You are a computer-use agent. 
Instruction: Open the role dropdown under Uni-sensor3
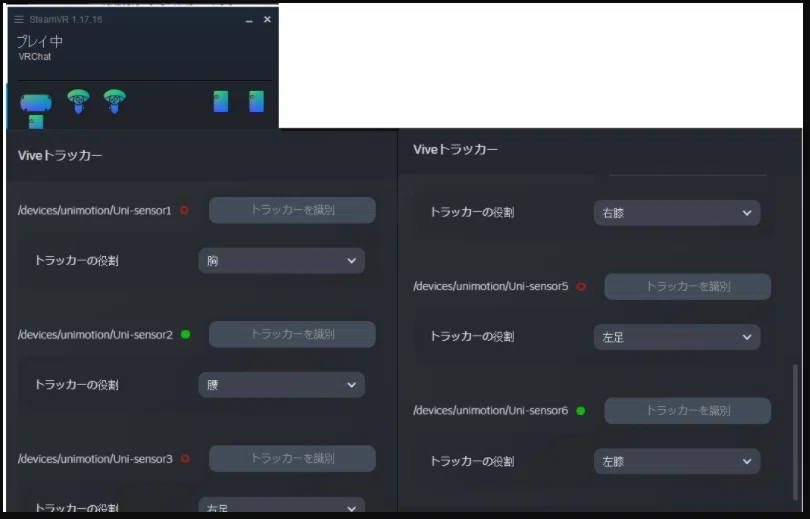click(282, 506)
